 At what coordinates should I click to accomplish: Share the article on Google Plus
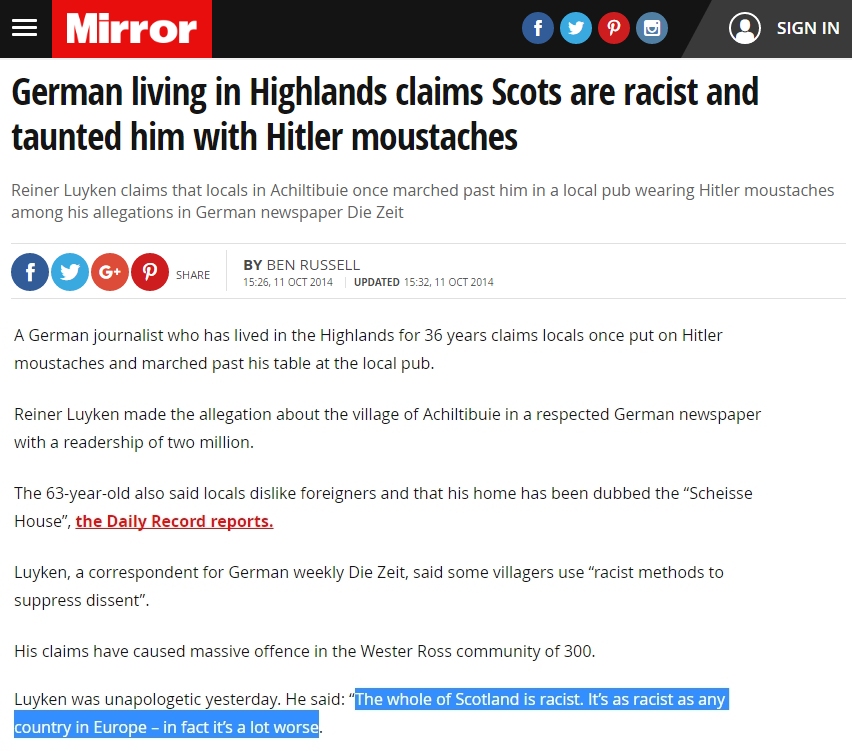[x=110, y=272]
